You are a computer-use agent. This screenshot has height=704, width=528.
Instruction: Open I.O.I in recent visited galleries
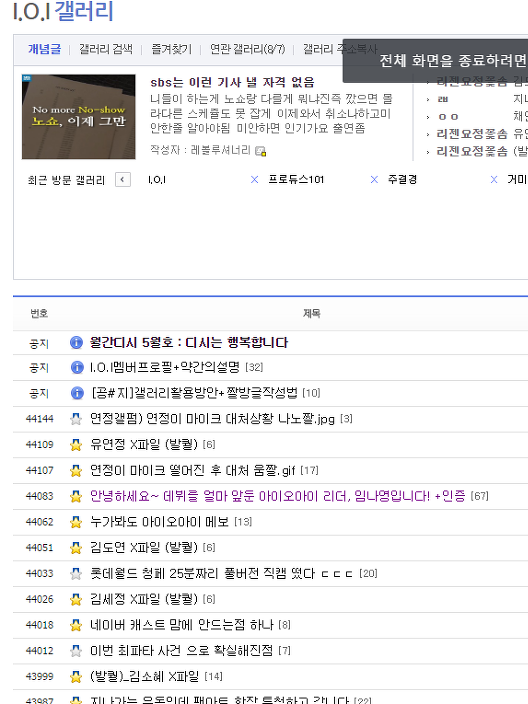click(157, 180)
